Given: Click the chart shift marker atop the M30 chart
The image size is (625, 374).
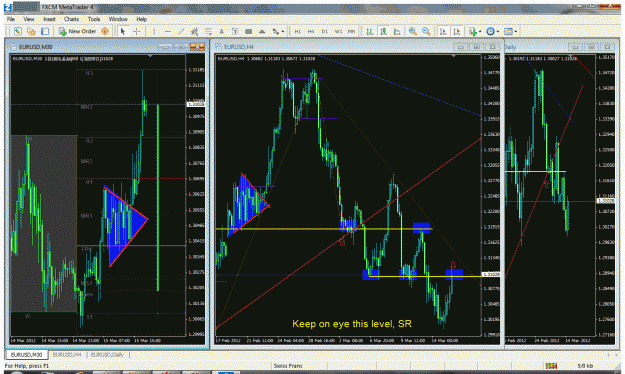Looking at the screenshot, I should click(150, 56).
